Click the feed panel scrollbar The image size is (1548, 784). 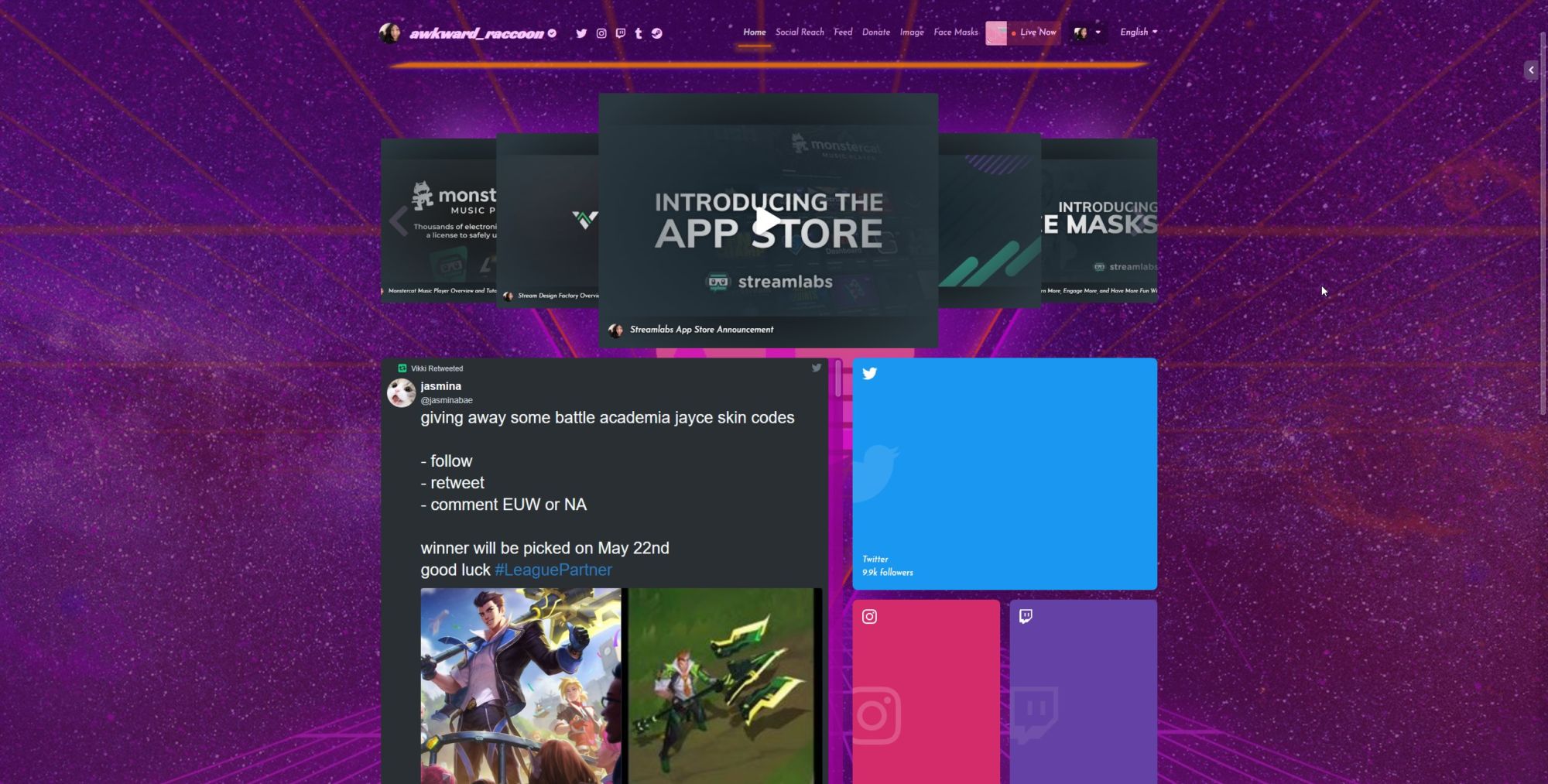(x=837, y=379)
